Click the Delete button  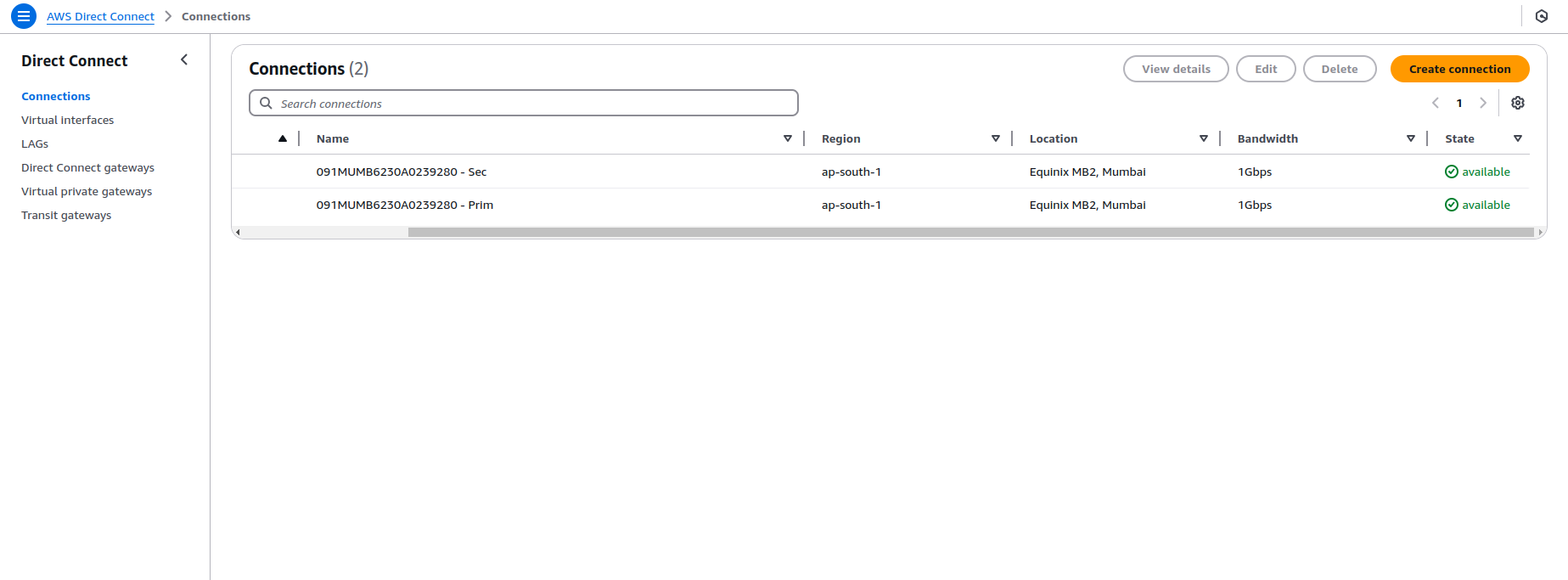(x=1340, y=69)
